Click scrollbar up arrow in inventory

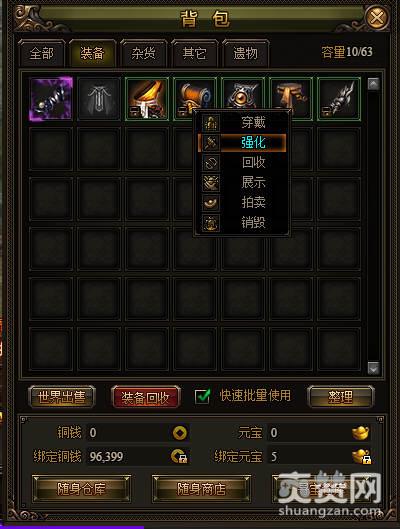(373, 84)
